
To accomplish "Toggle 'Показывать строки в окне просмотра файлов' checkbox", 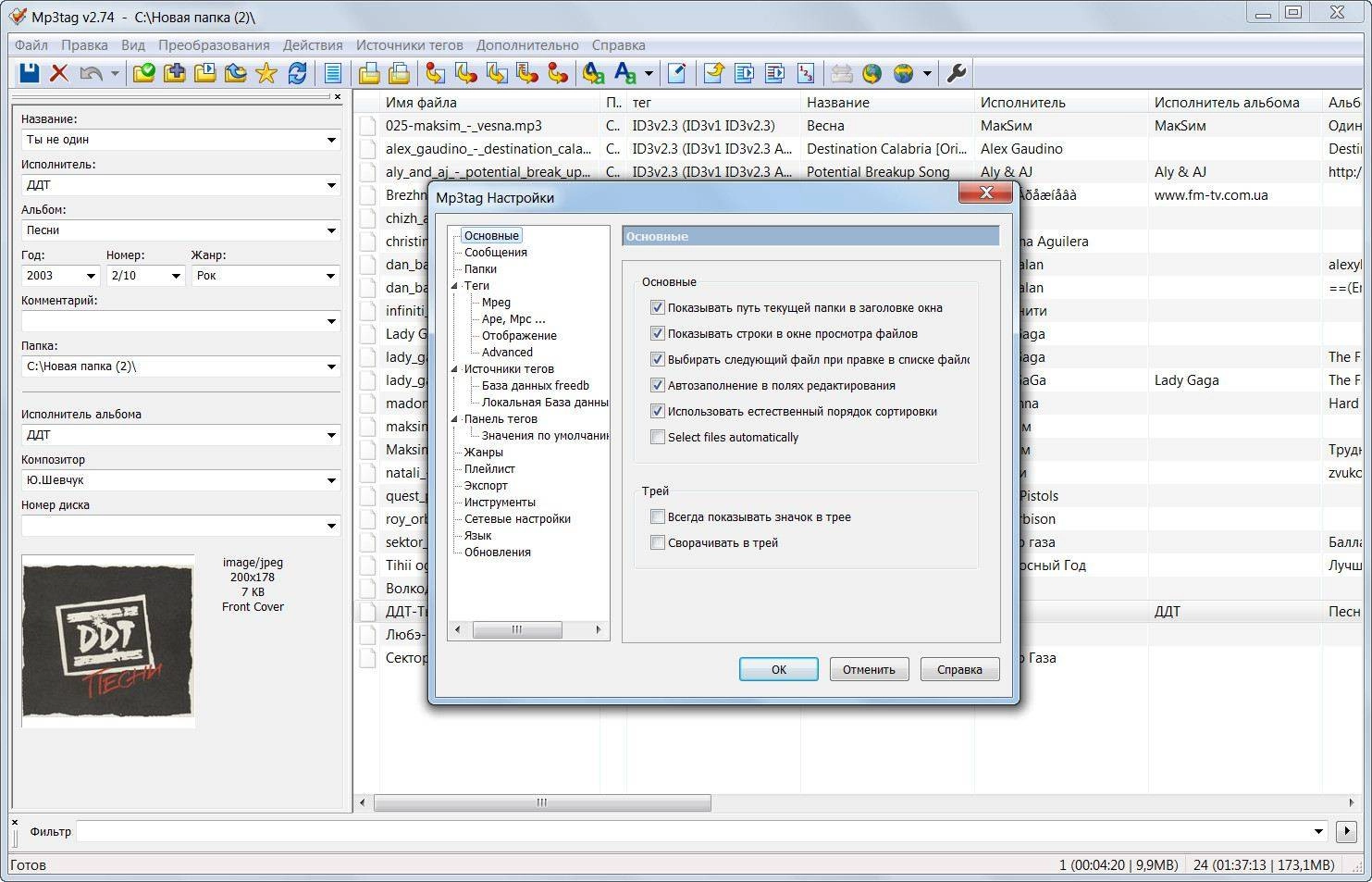I will point(658,333).
